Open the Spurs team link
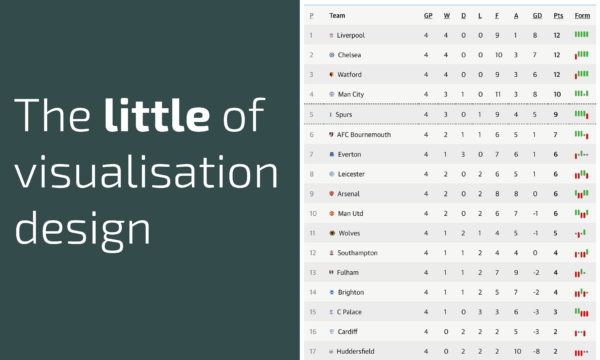This screenshot has width=600, height=360. 344,114
